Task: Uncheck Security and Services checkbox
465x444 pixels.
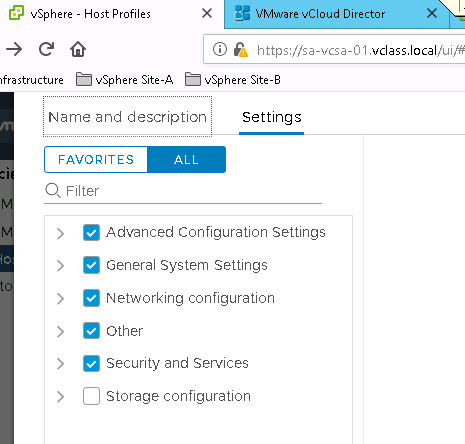Action: pyautogui.click(x=91, y=363)
